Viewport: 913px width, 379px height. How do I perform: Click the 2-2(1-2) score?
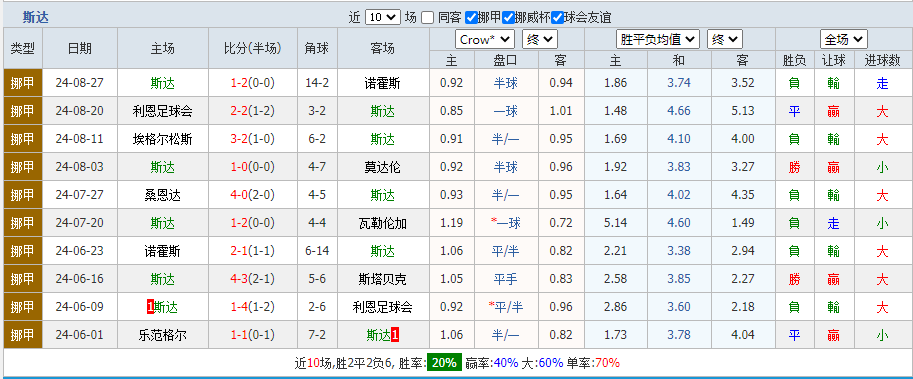[252, 111]
